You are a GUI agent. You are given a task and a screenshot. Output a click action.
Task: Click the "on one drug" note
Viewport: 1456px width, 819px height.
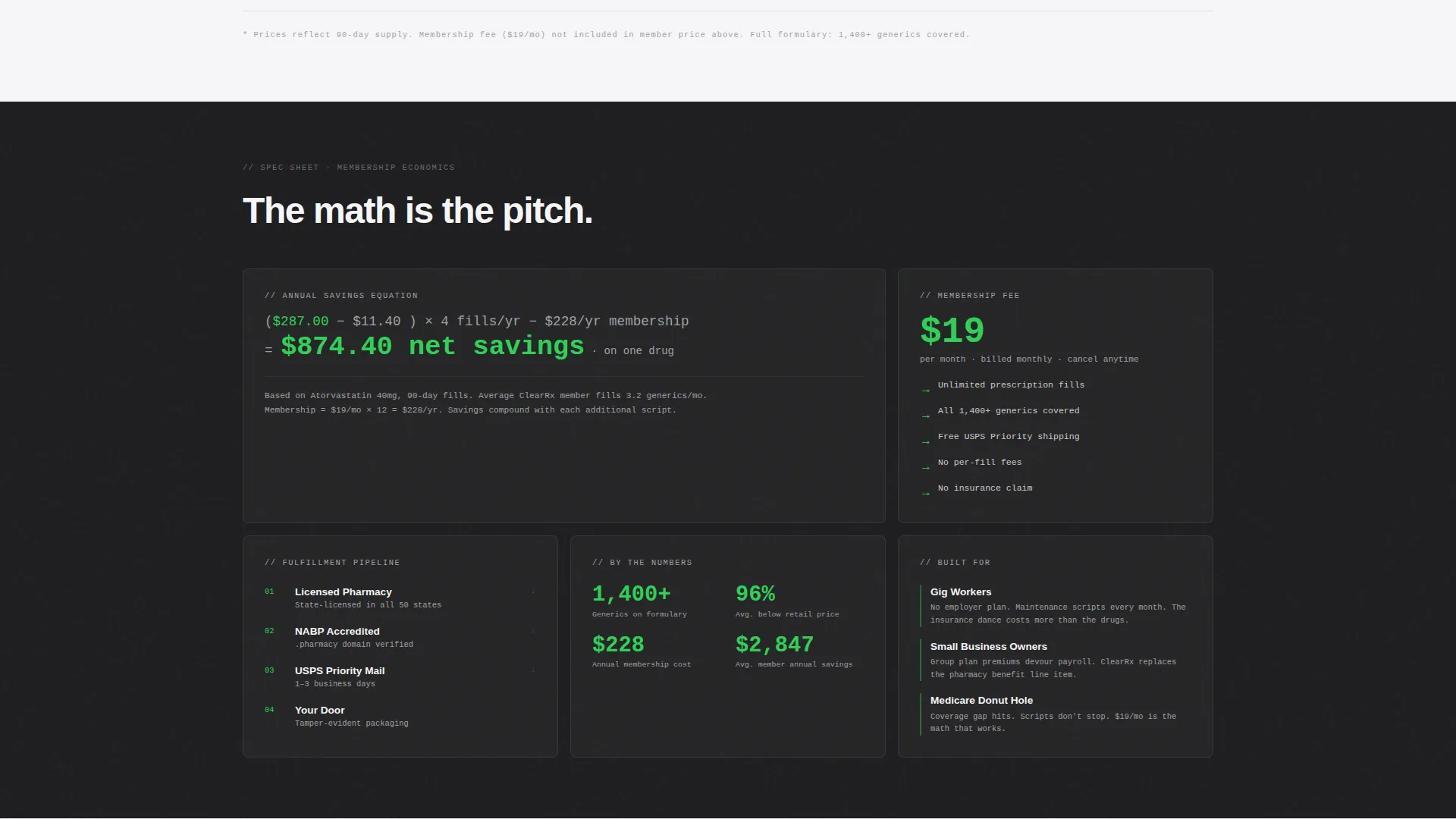(x=639, y=351)
